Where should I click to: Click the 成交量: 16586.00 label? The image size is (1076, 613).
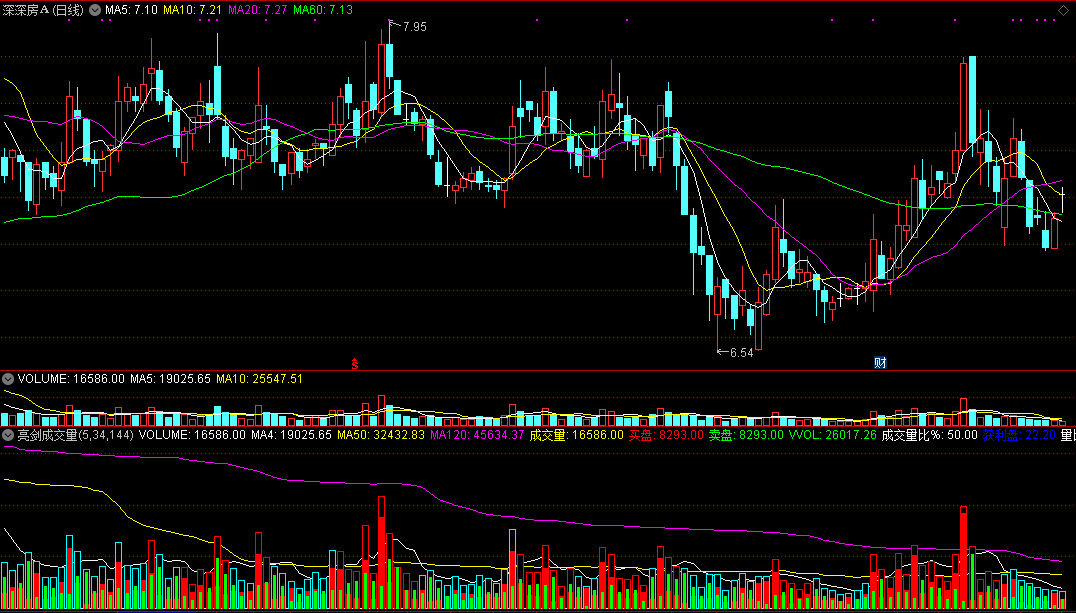(576, 435)
